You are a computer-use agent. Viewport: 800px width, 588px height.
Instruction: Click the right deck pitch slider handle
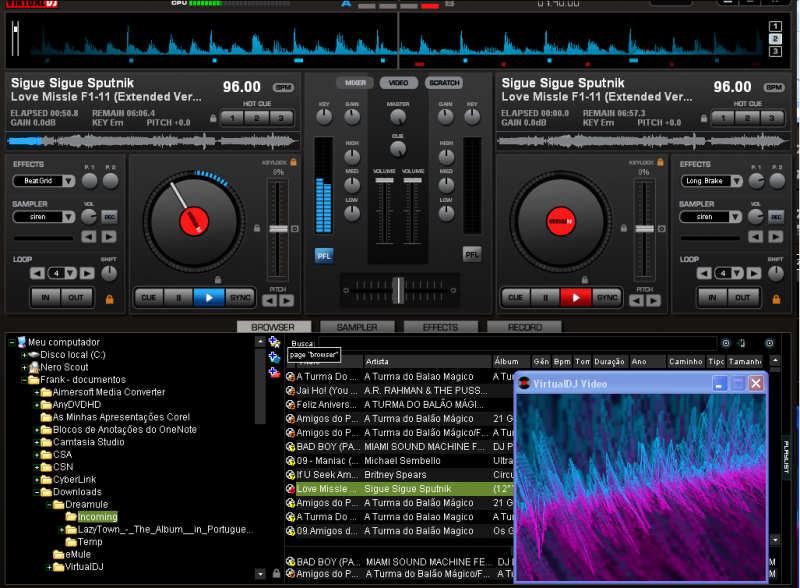pos(645,229)
